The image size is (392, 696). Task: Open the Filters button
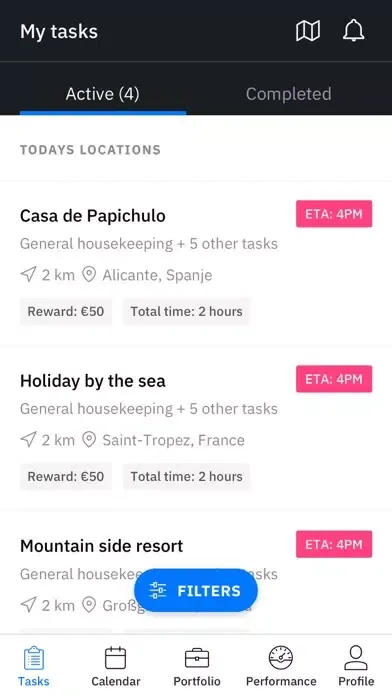pyautogui.click(x=196, y=591)
